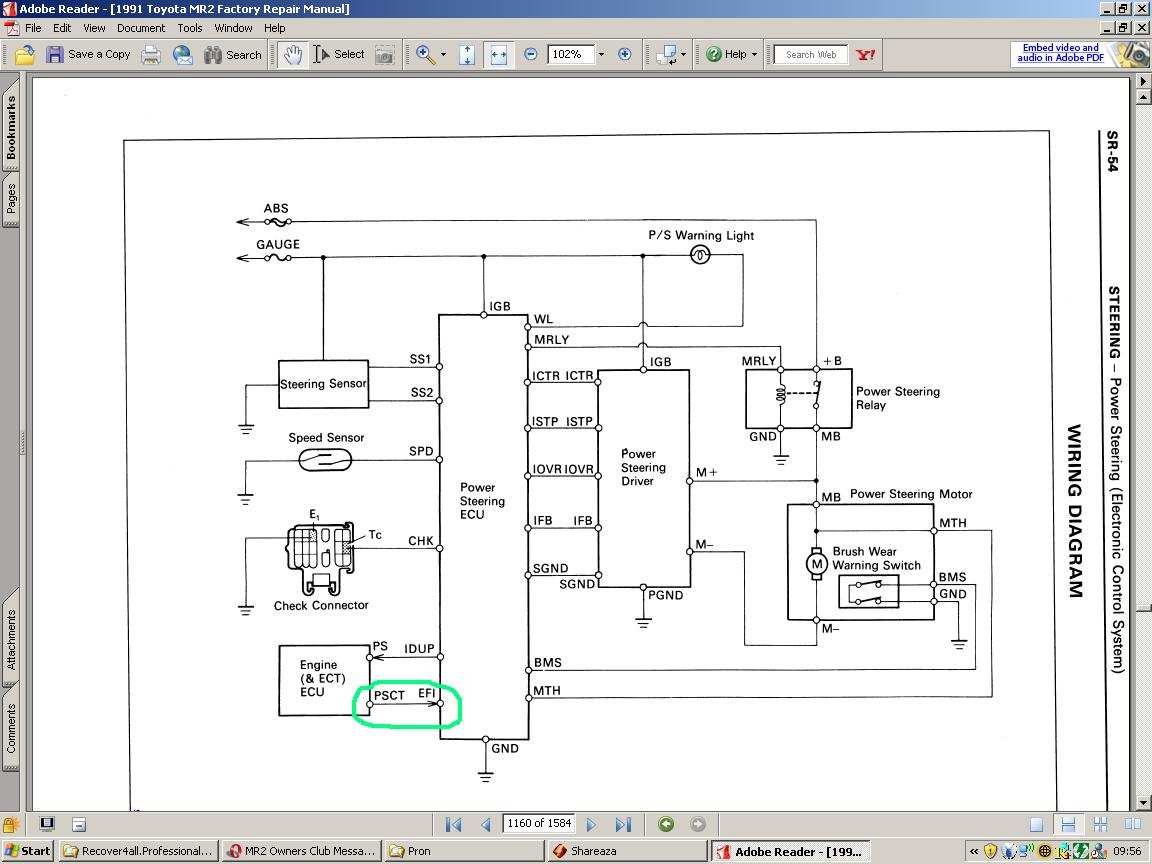This screenshot has width=1152, height=864.
Task: Click the Search button with binoculars
Action: [x=232, y=55]
